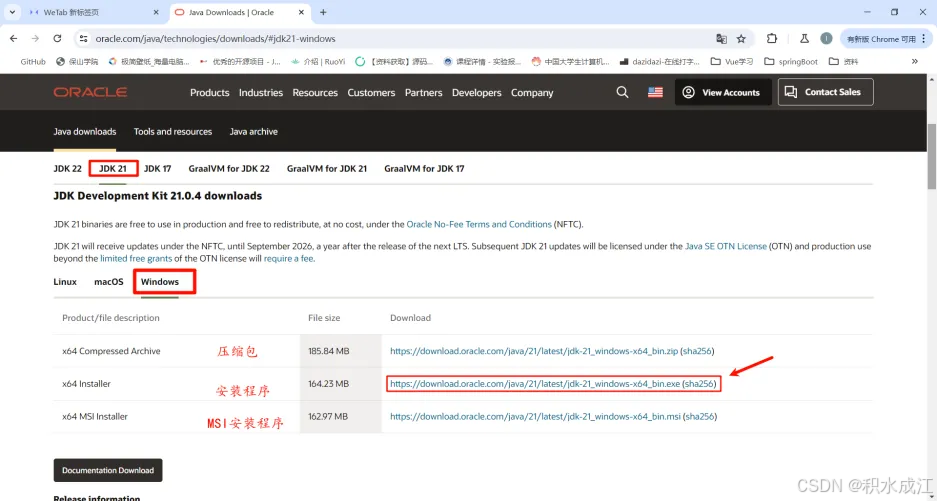Click 有新版 Chrome 可用 update button
The width and height of the screenshot is (937, 501).
coord(886,39)
